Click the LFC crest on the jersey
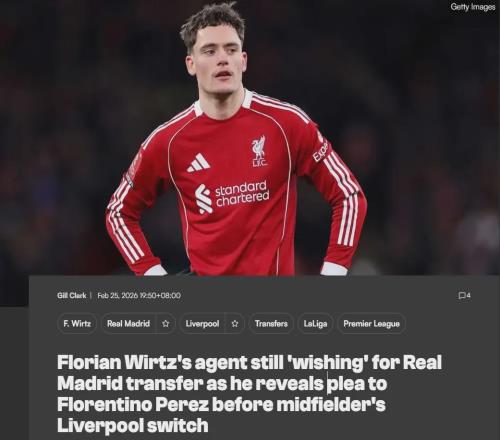 259,151
